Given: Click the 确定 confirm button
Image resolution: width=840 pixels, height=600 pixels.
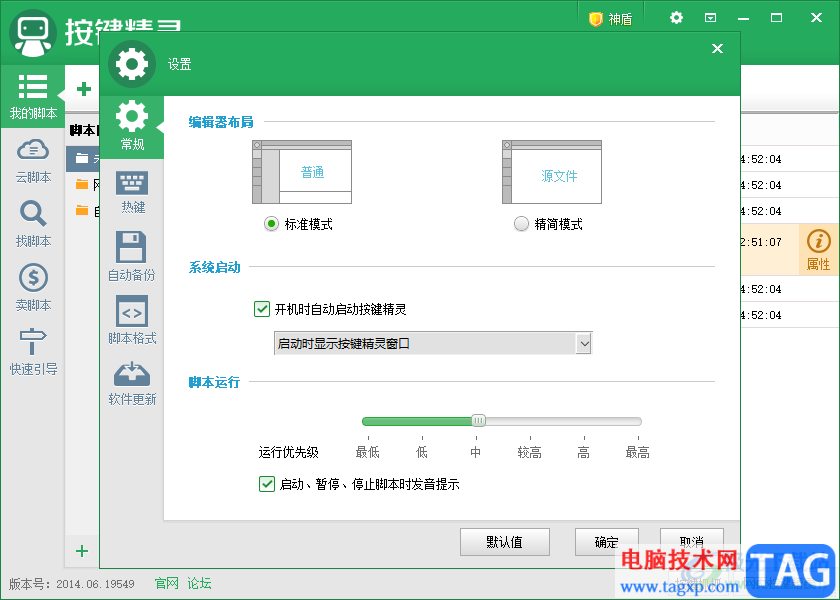Looking at the screenshot, I should point(606,542).
